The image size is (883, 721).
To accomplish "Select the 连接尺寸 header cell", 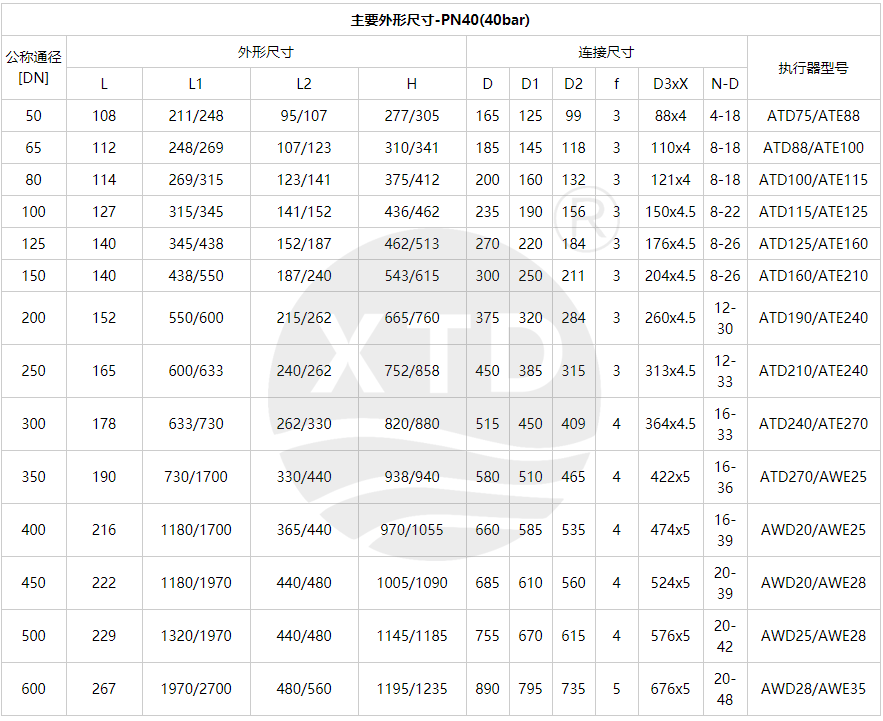I will pos(606,52).
